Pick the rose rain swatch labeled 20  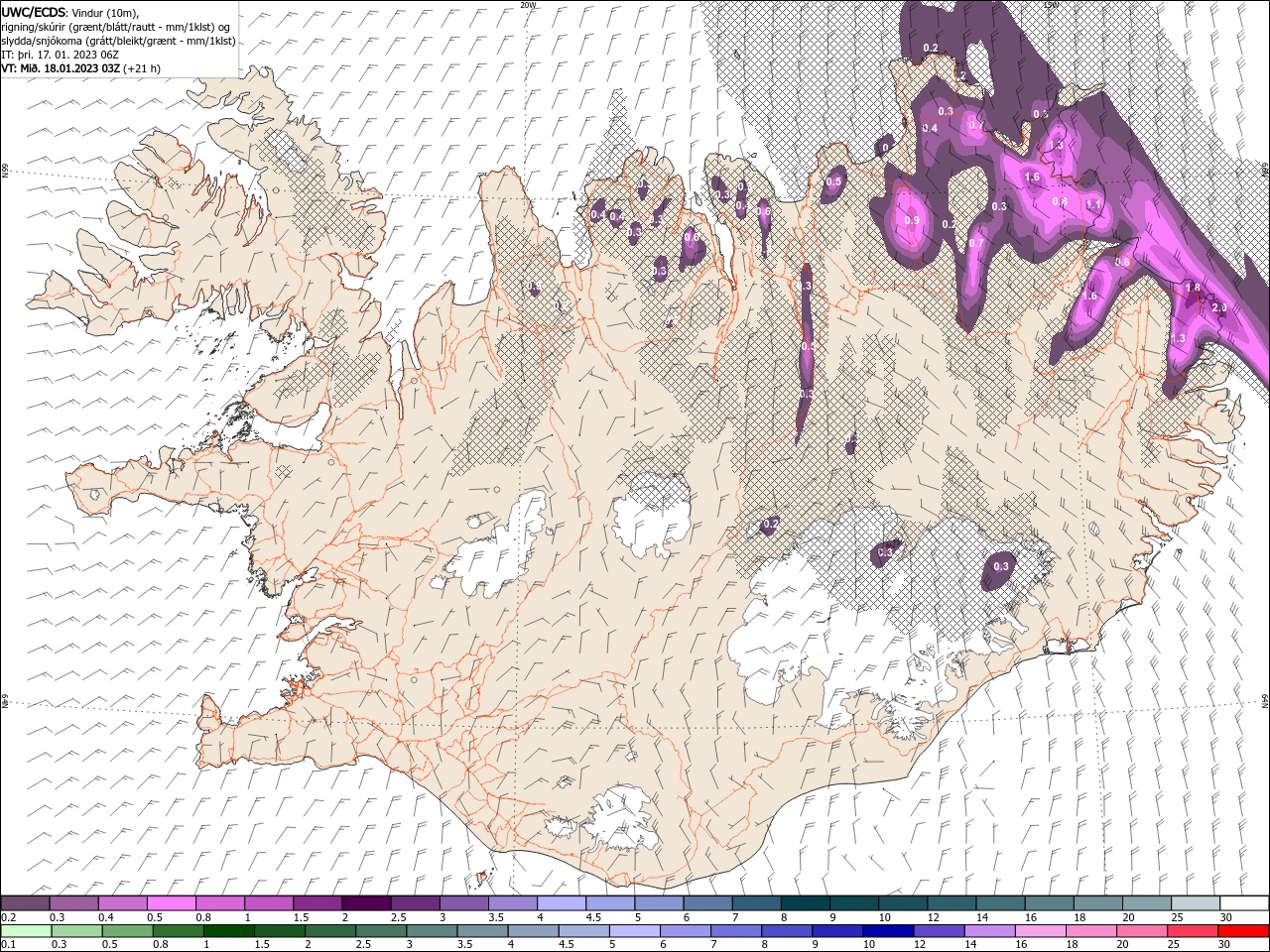pos(1142,931)
